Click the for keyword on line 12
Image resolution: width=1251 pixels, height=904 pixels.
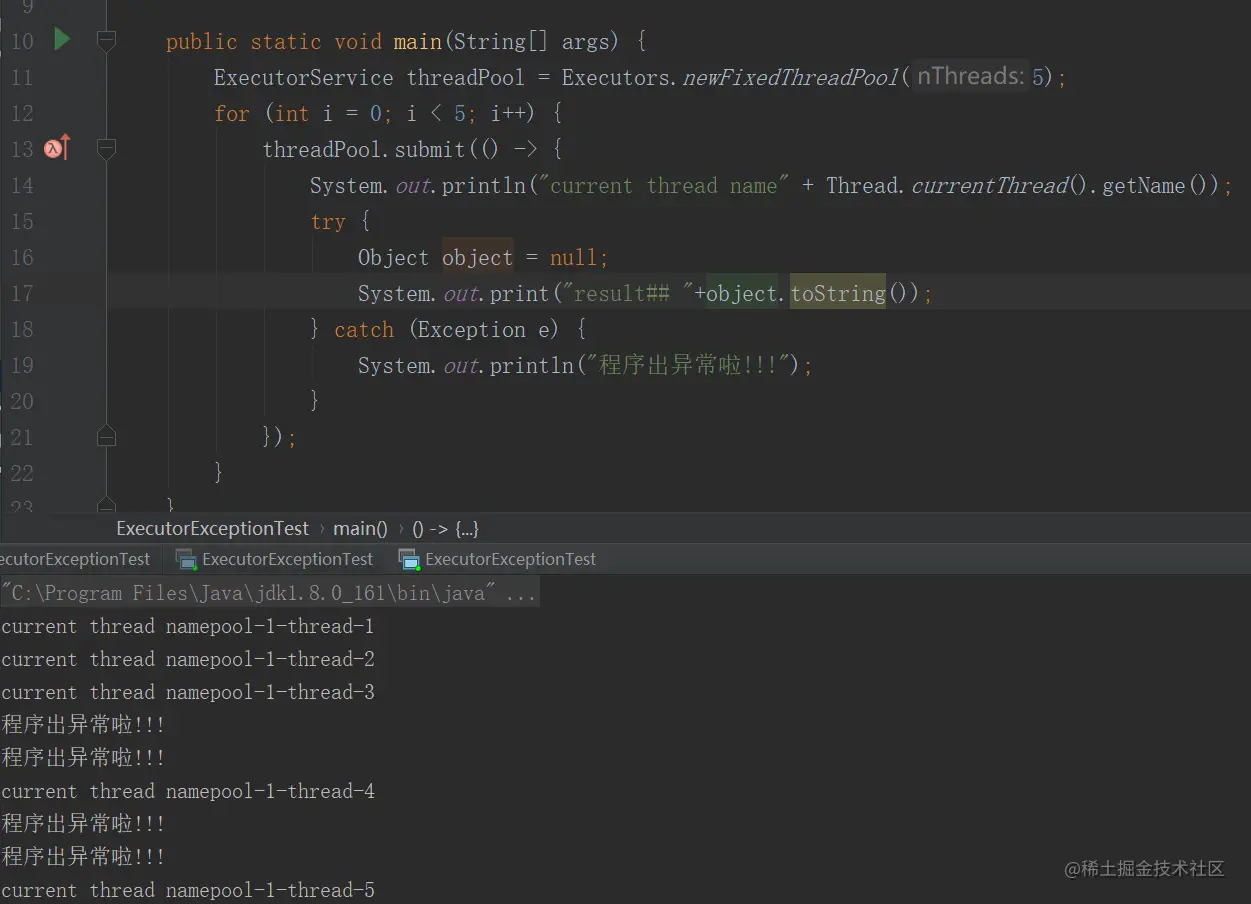point(231,113)
